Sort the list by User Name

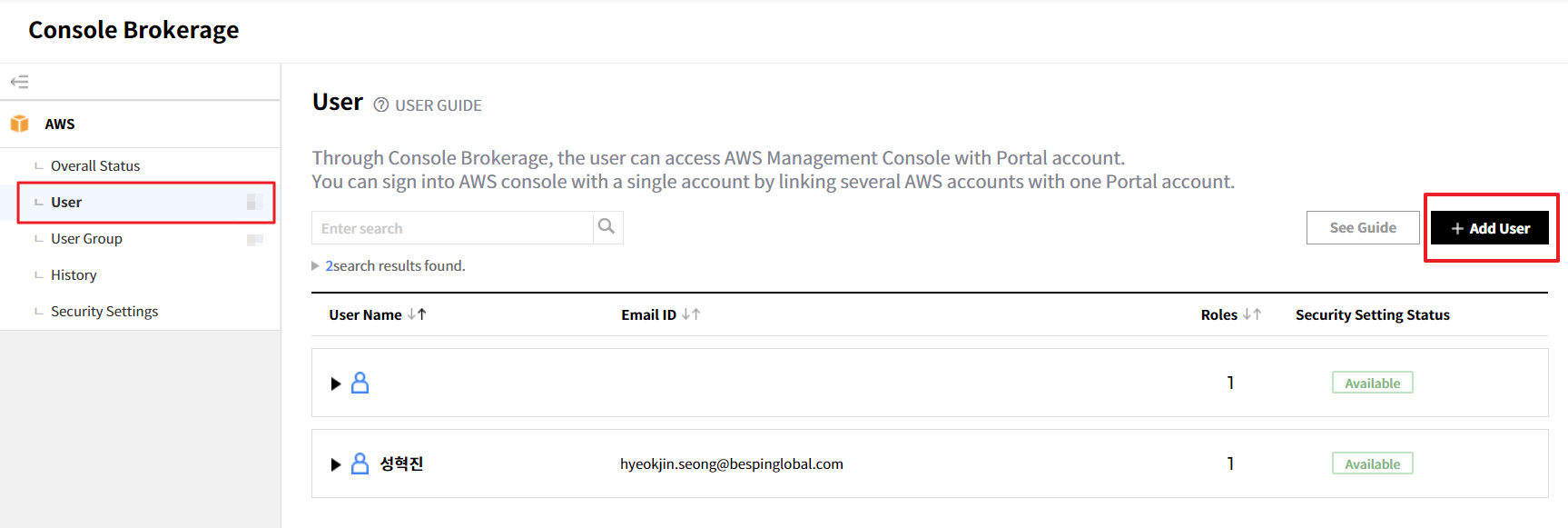[417, 314]
